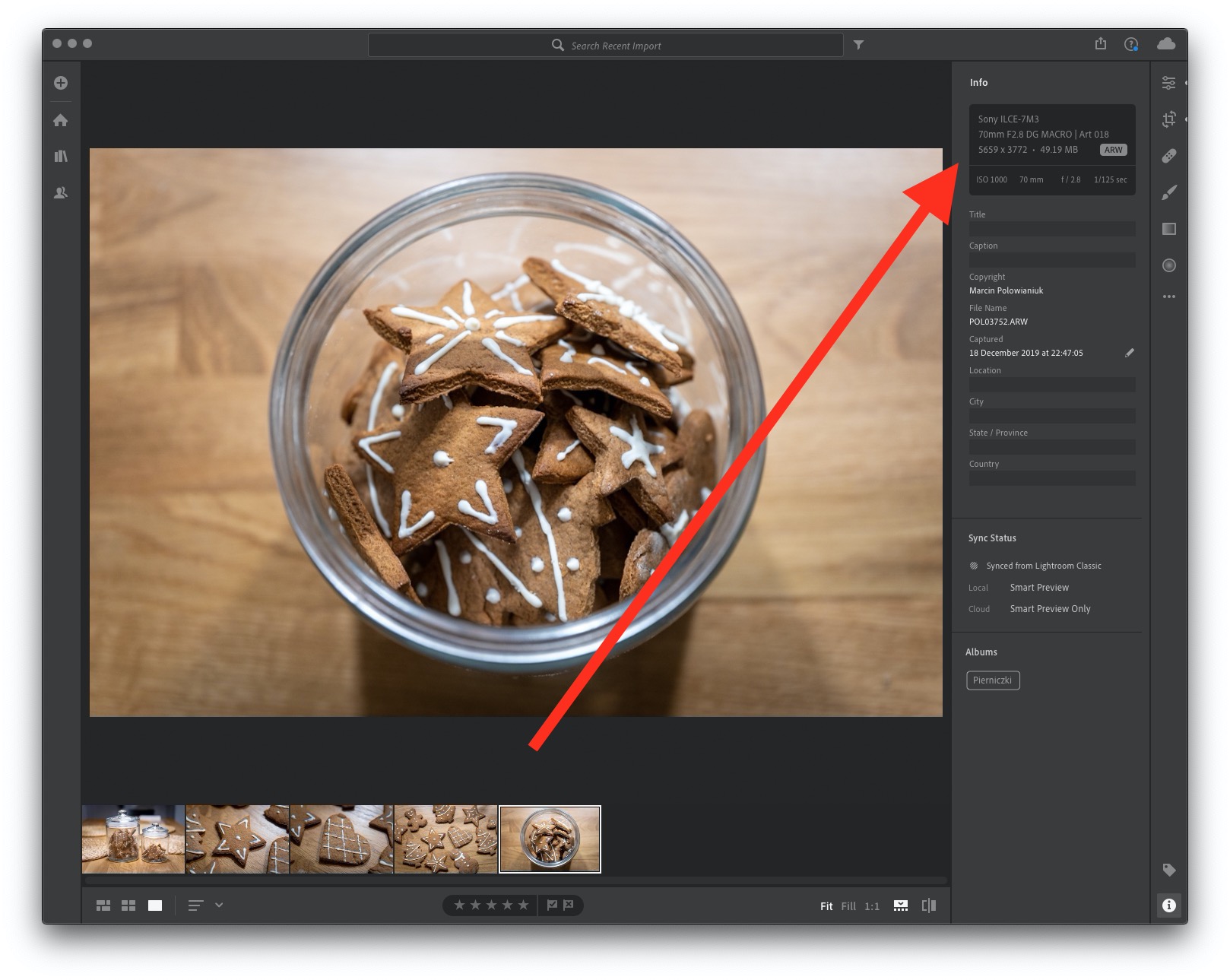The width and height of the screenshot is (1230, 980).
Task: Select the Brush adjustment tool
Action: pos(1169,192)
